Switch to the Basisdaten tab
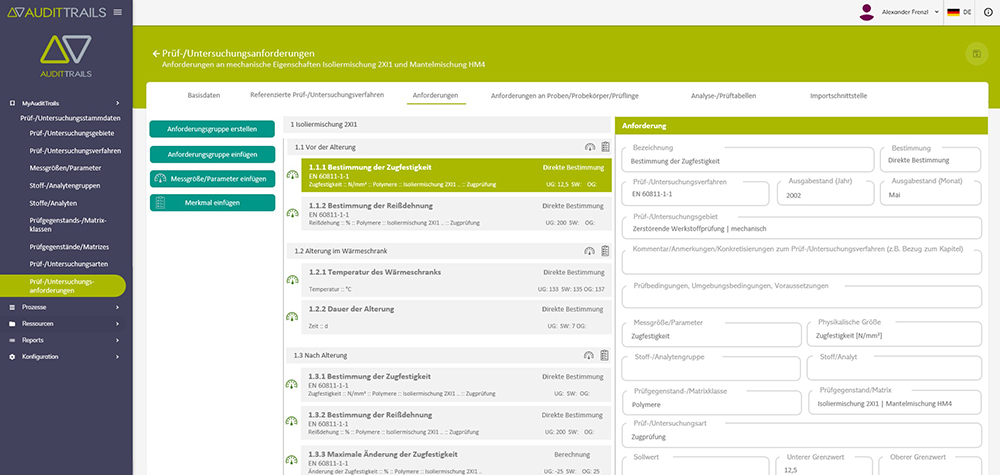Image resolution: width=1000 pixels, height=475 pixels. point(204,95)
